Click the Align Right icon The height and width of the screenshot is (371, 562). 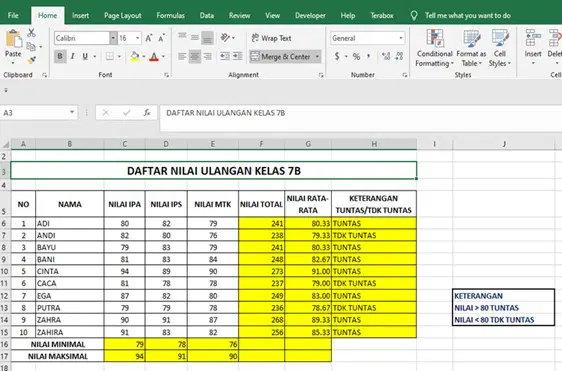[x=208, y=56]
